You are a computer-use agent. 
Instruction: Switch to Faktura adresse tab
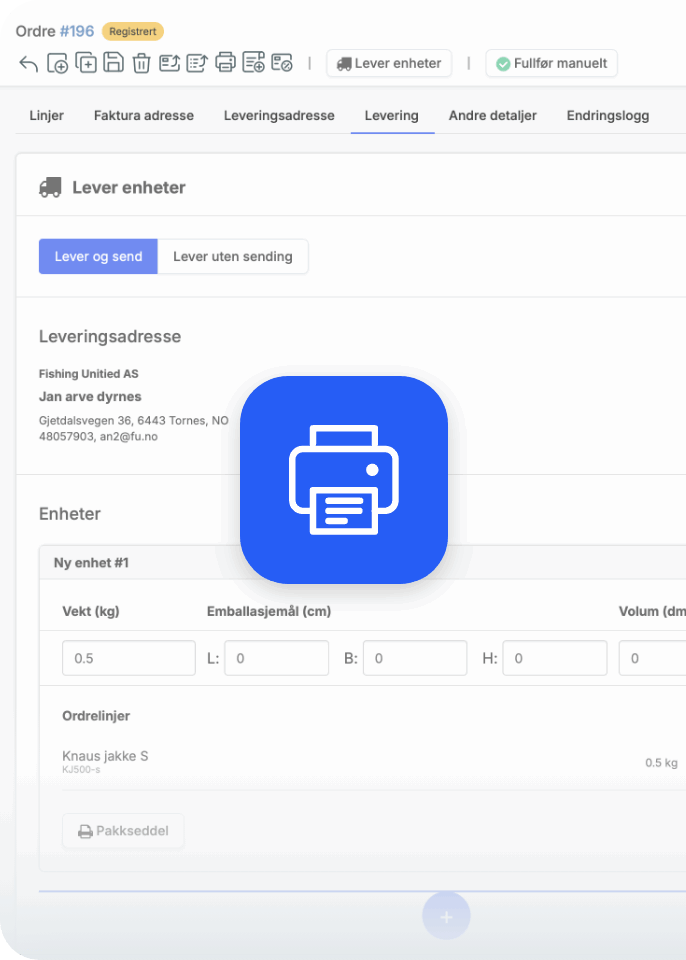144,115
